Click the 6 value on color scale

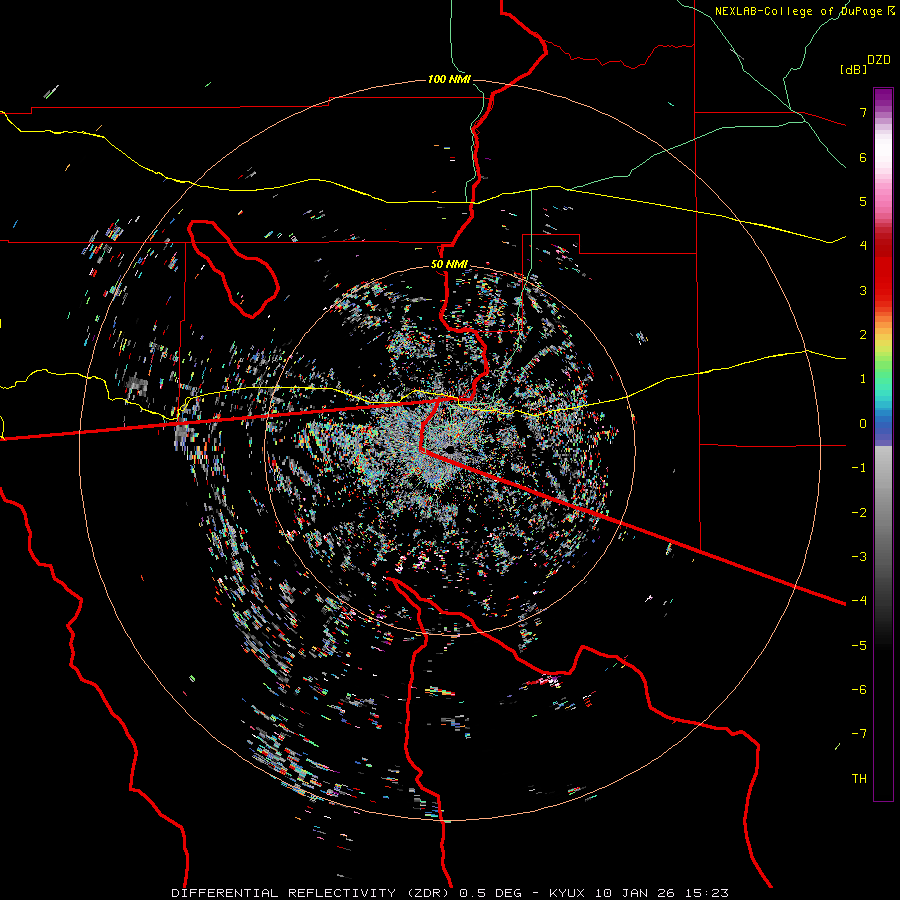[x=863, y=157]
